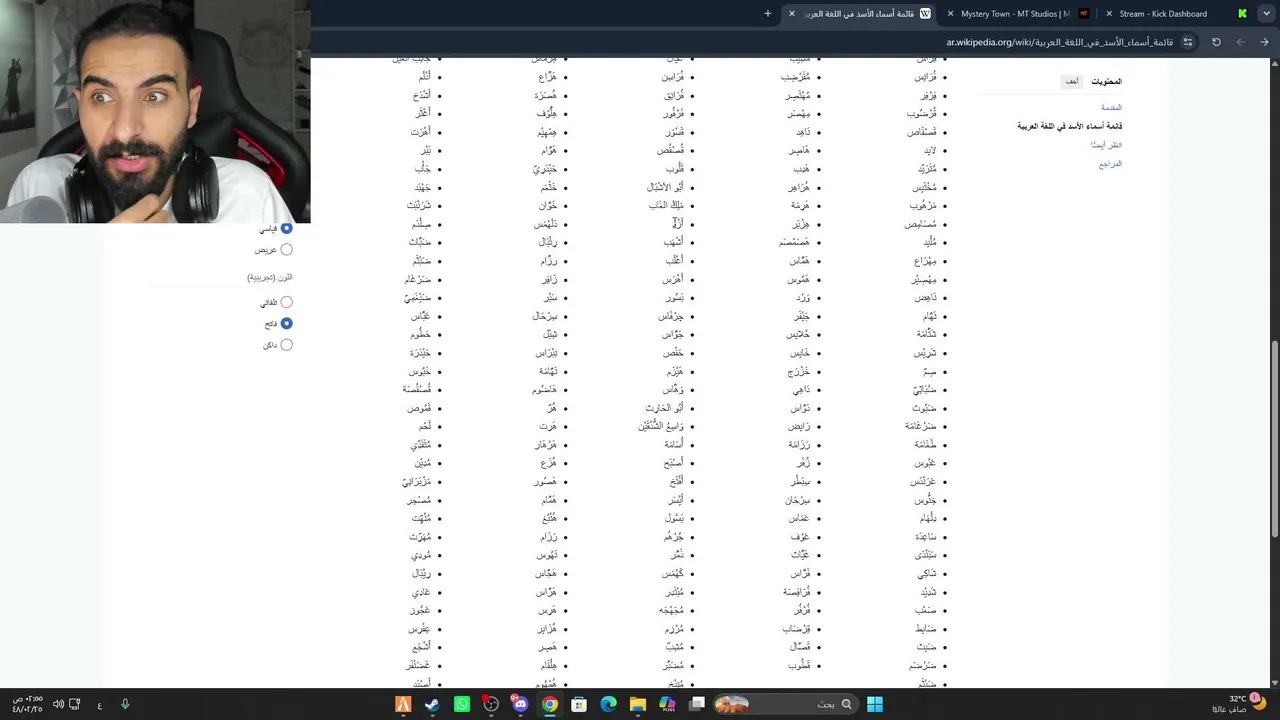Viewport: 1280px width, 720px height.
Task: Open the clock and date in system tray
Action: (26, 704)
